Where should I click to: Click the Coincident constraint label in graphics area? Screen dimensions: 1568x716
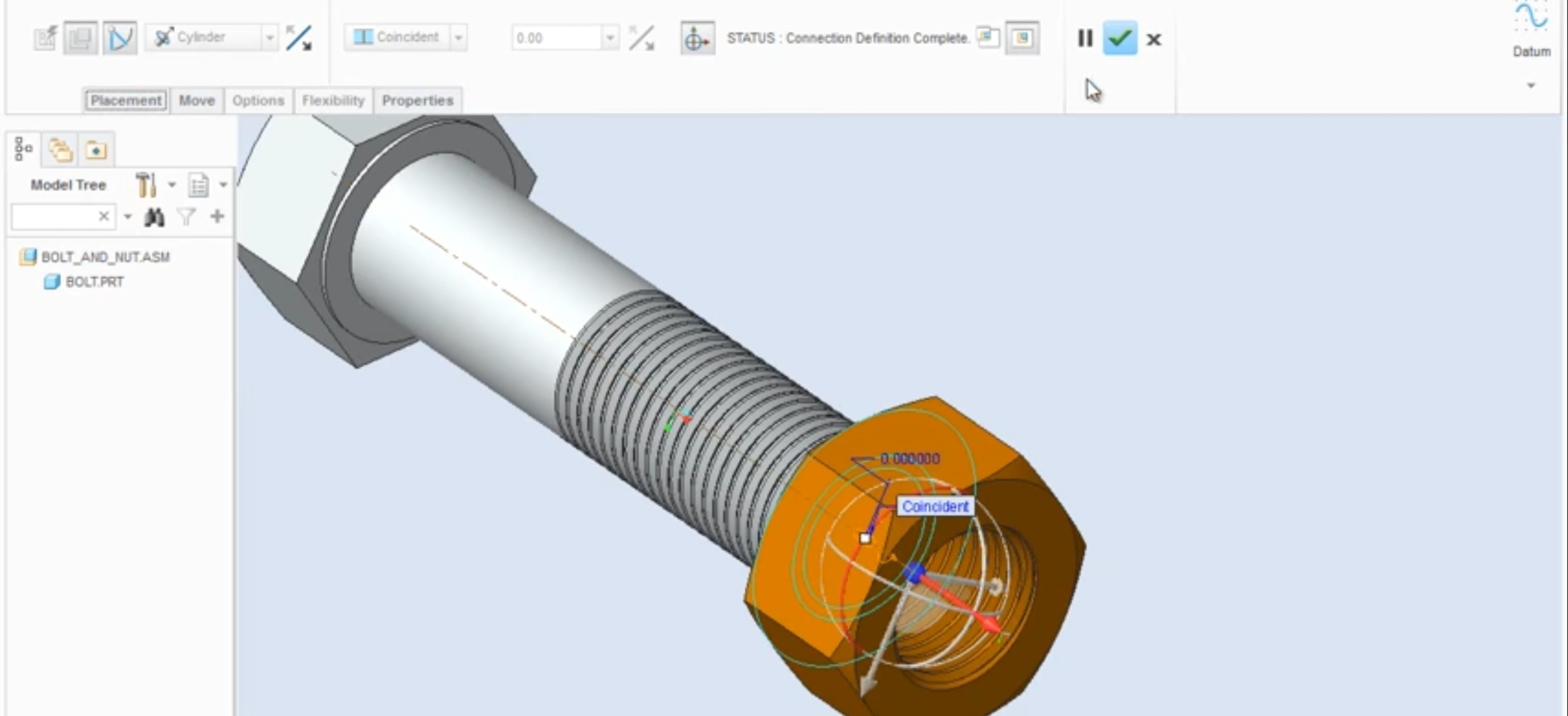pos(935,507)
